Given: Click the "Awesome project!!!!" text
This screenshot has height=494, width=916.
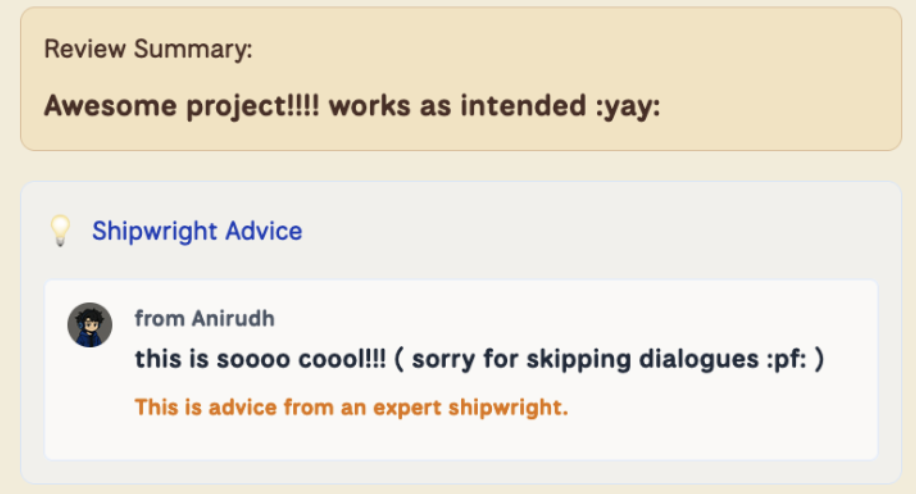Looking at the screenshot, I should (x=182, y=104).
